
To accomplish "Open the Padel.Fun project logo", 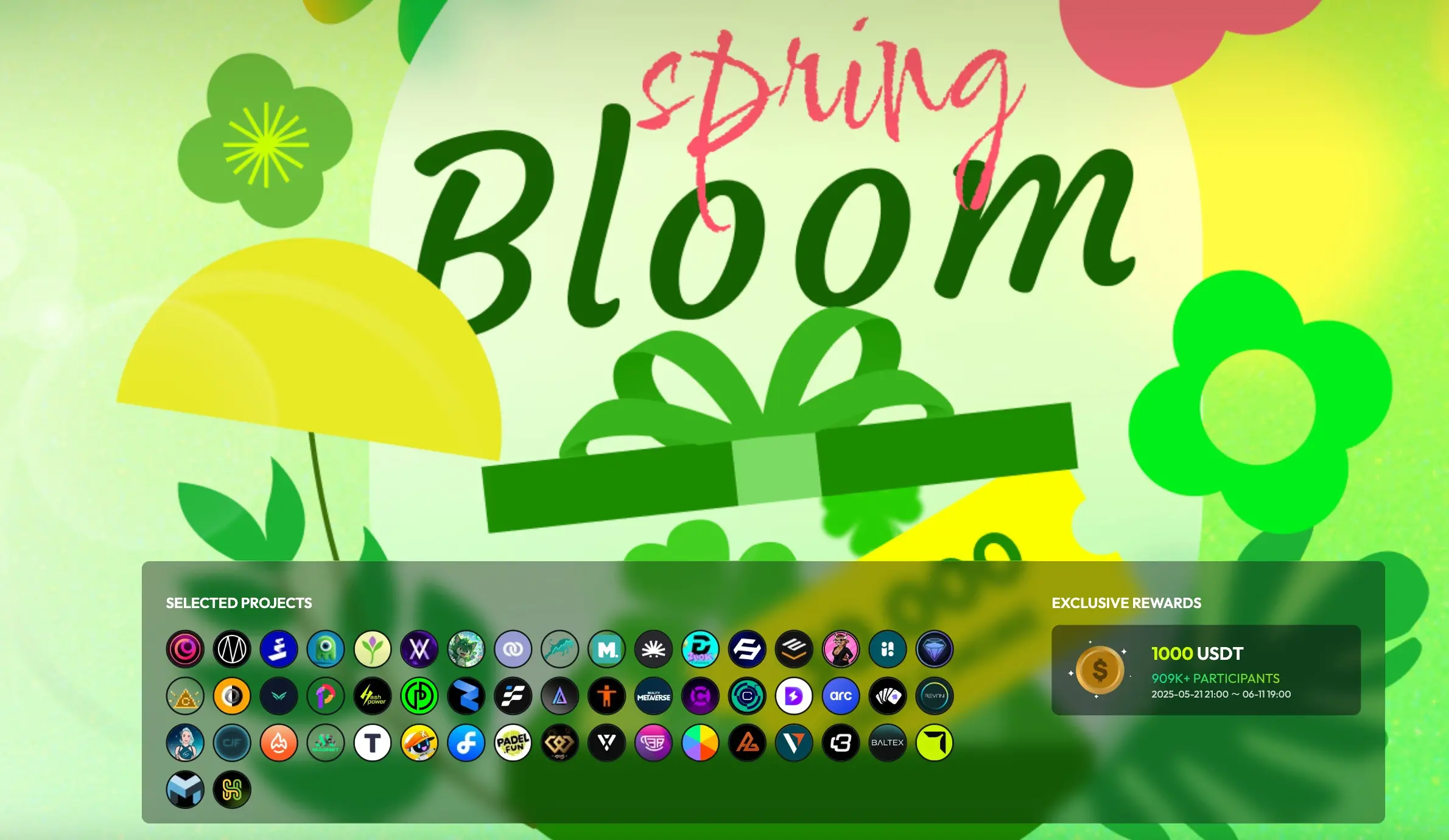I will point(513,743).
